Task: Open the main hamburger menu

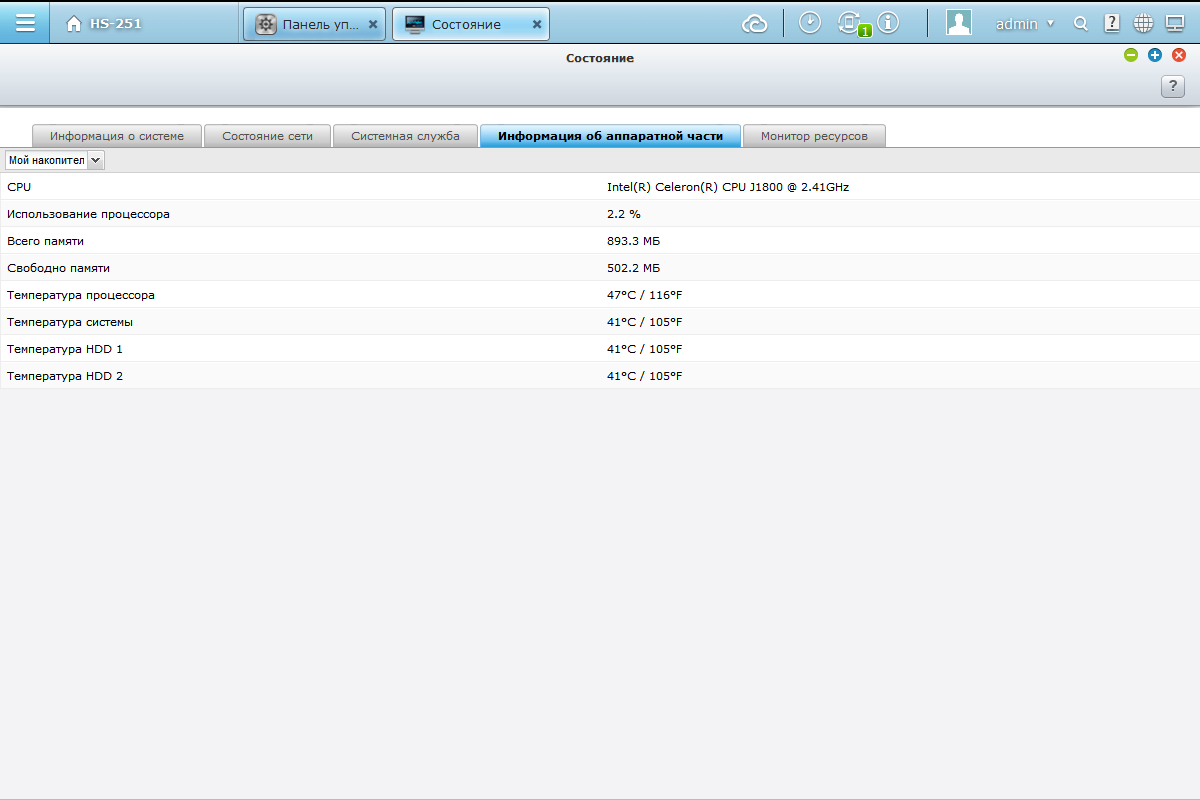Action: pos(25,23)
